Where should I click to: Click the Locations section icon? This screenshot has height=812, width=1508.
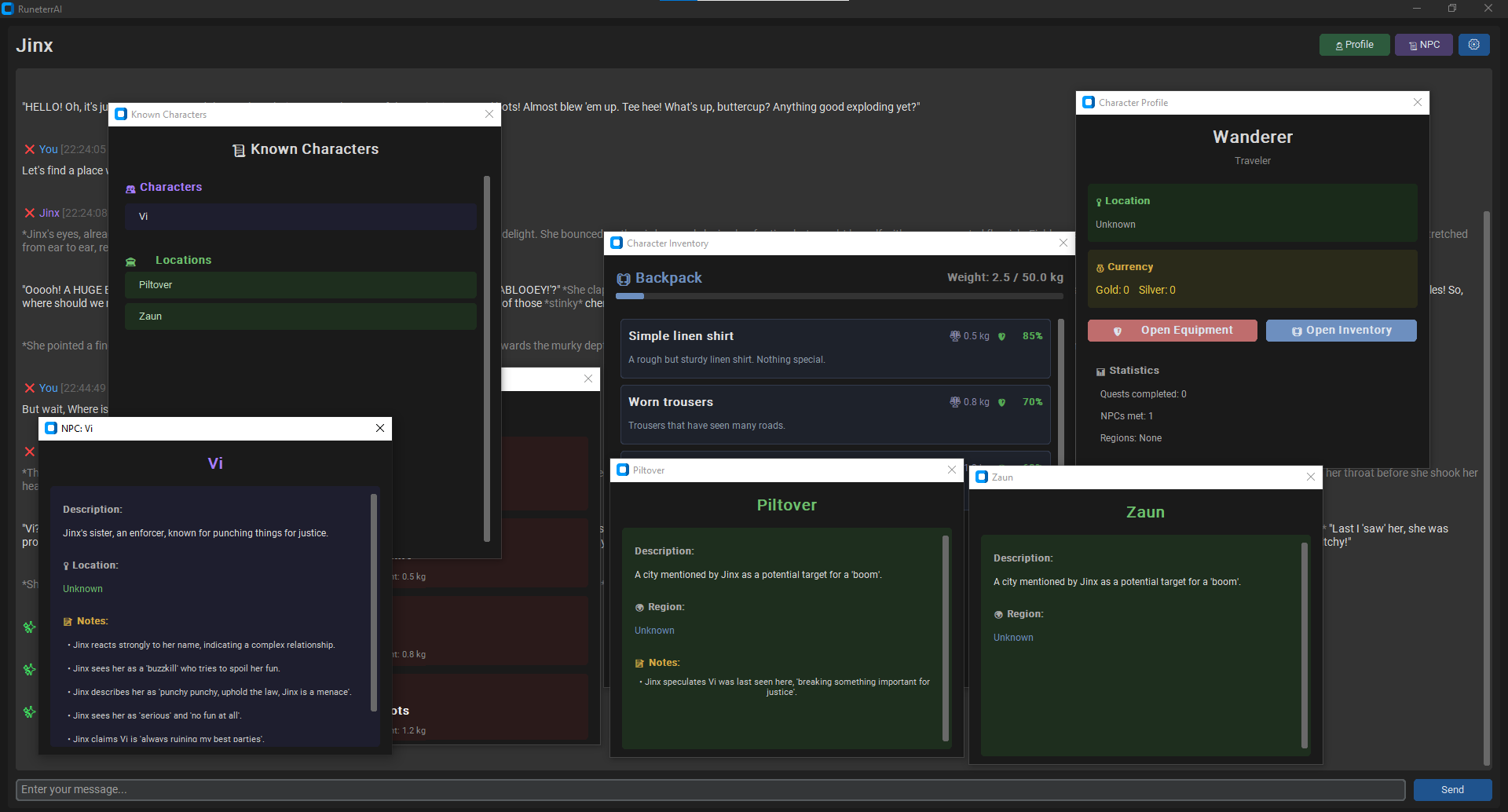click(131, 262)
